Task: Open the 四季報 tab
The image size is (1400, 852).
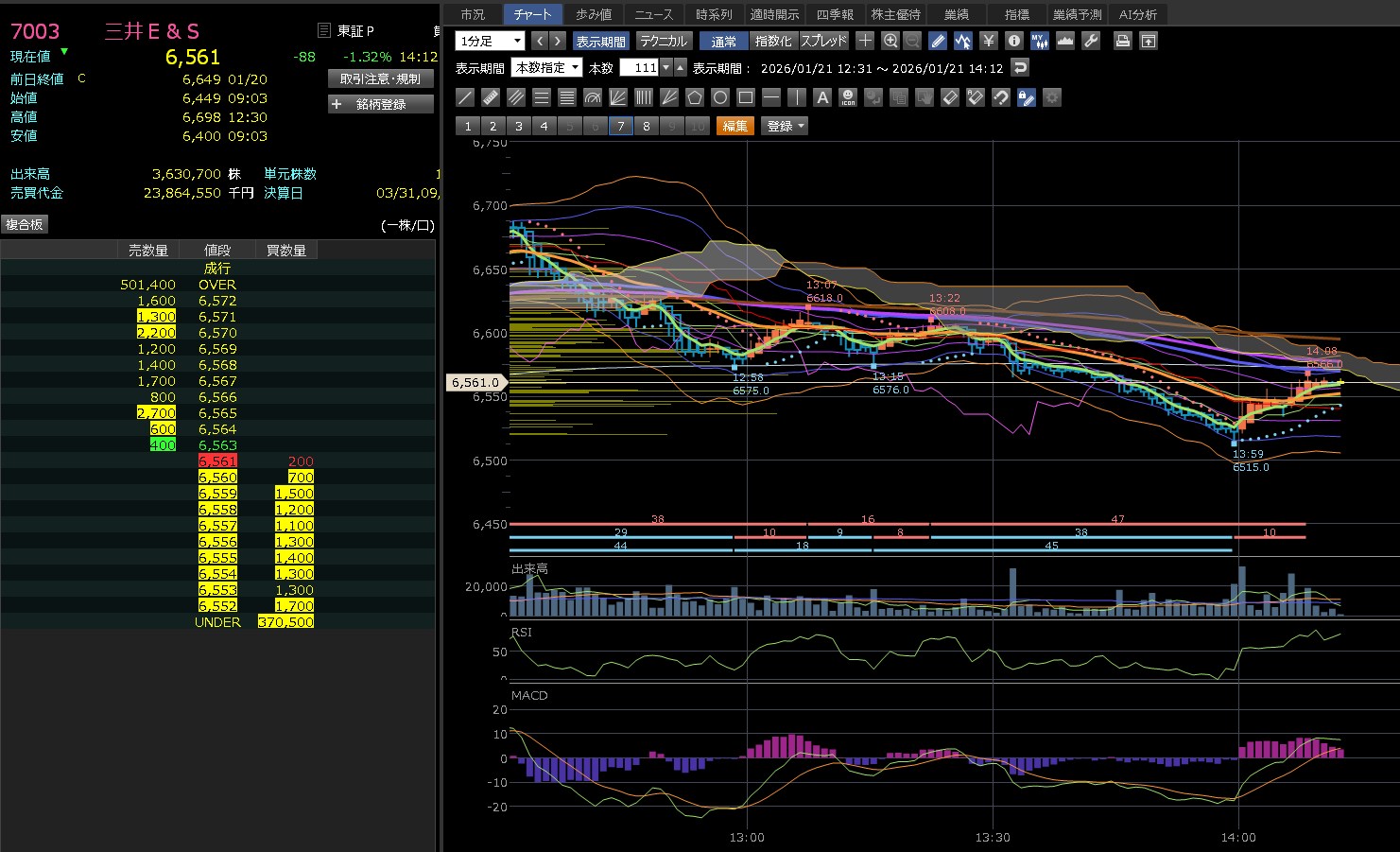Action: click(x=835, y=14)
